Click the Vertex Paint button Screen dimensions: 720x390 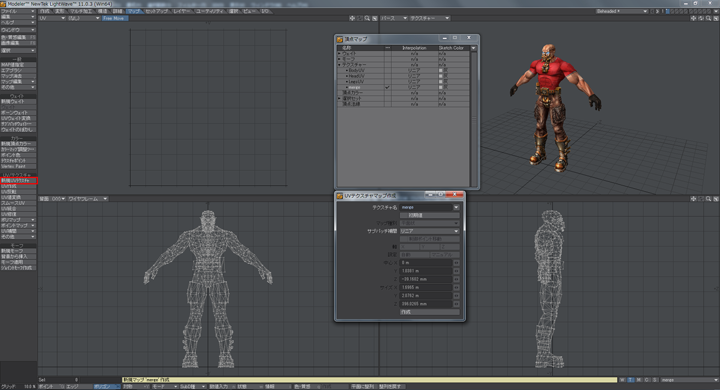point(18,166)
